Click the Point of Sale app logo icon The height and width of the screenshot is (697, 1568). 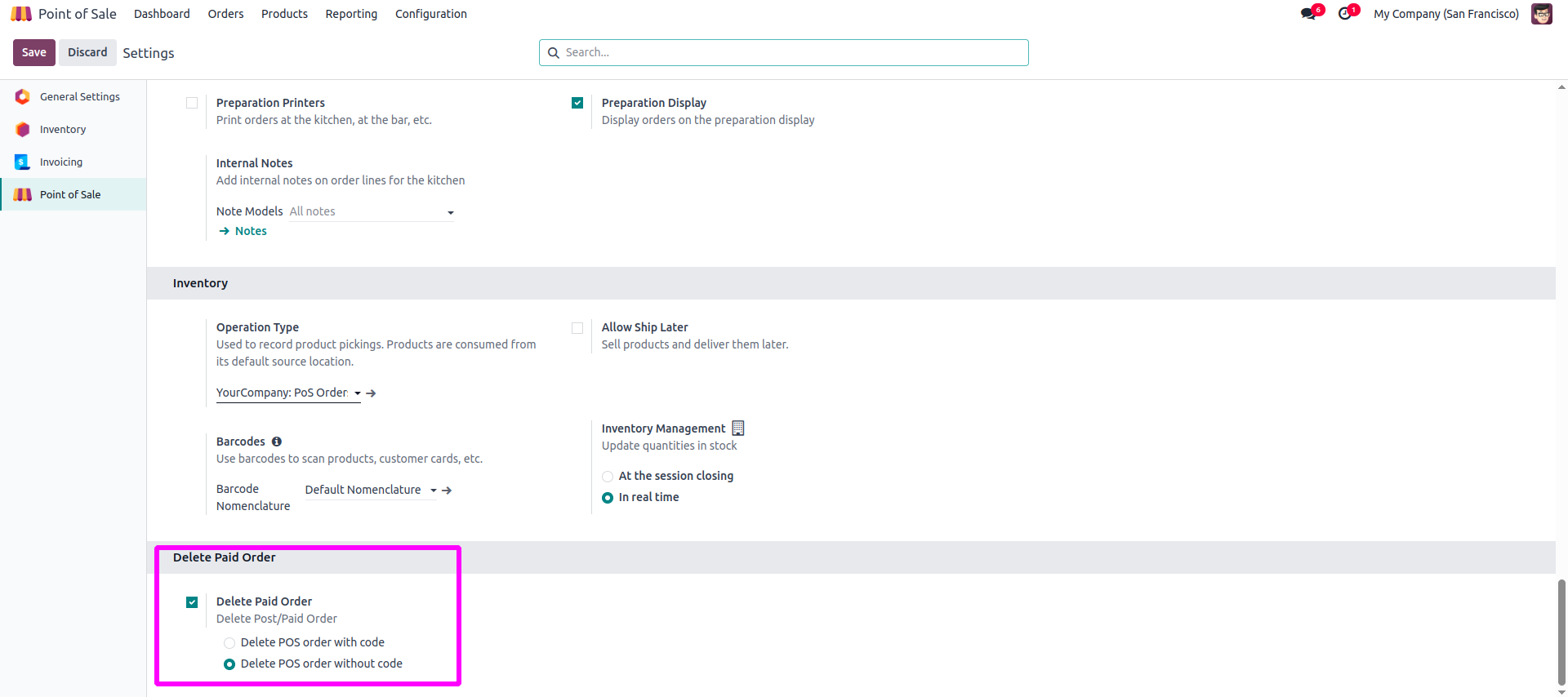pos(21,14)
